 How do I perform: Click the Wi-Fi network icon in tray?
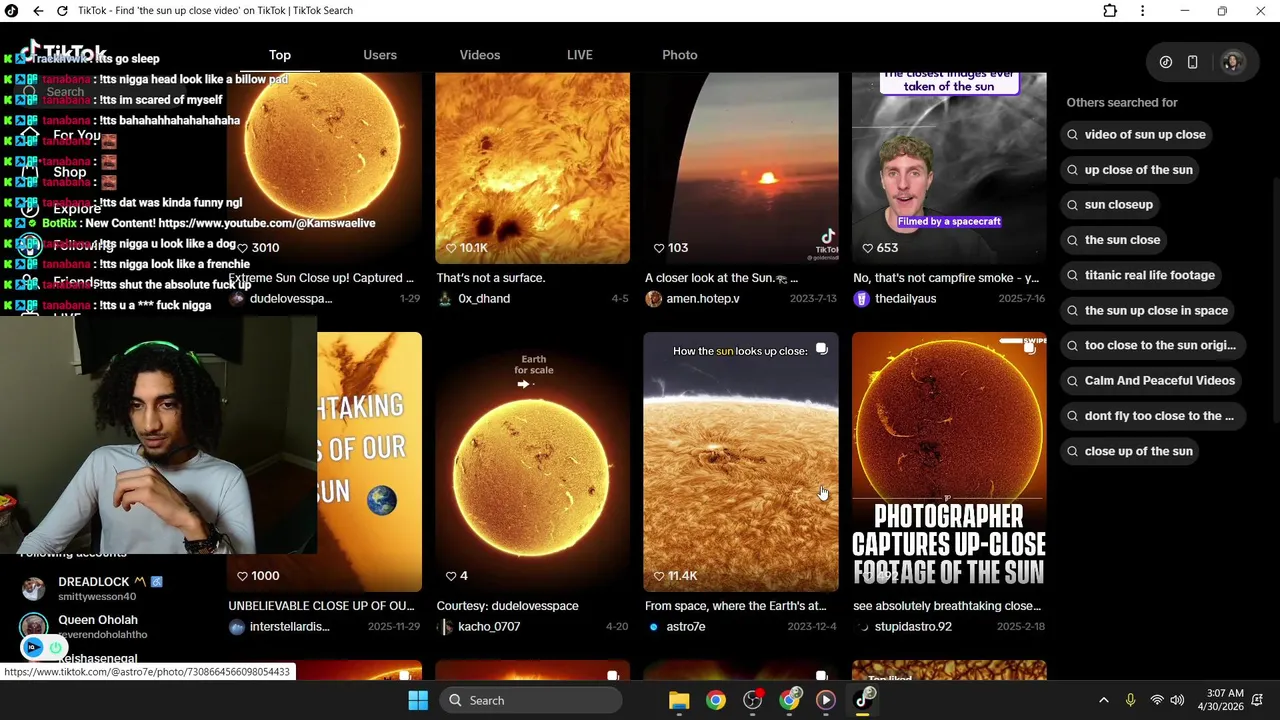click(1157, 700)
